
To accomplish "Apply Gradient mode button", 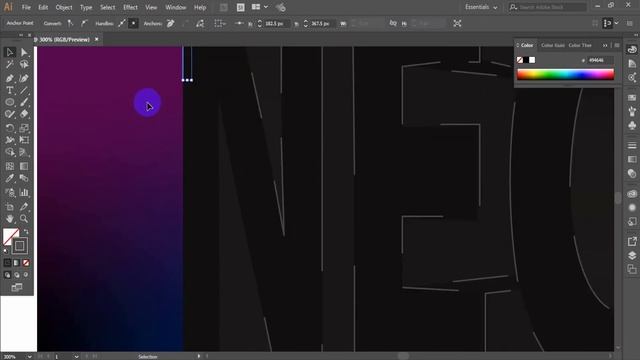I will (17, 263).
